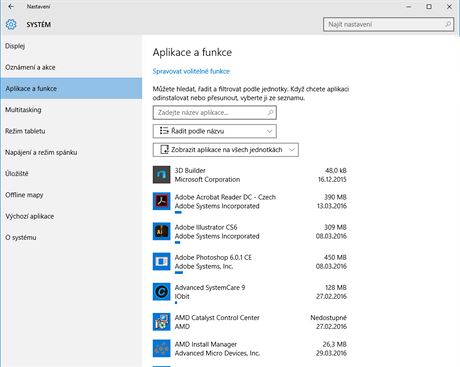The height and width of the screenshot is (367, 460).
Task: Click publisher Advanced Micro Devices, Inc.
Action: (x=217, y=353)
